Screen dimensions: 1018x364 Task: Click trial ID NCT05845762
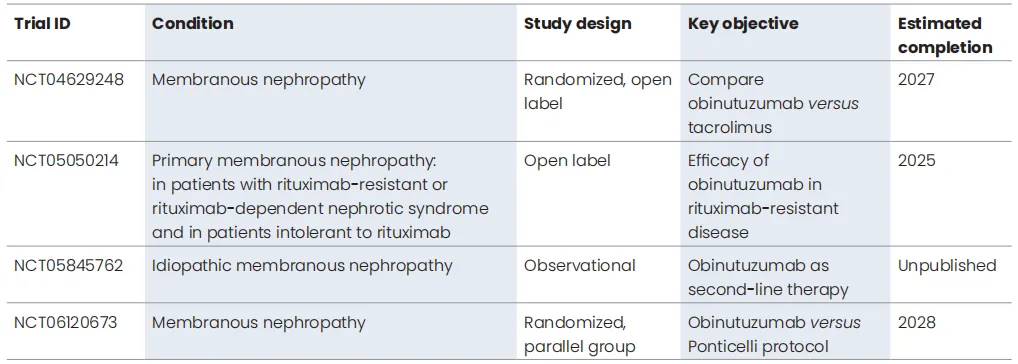click(x=68, y=265)
